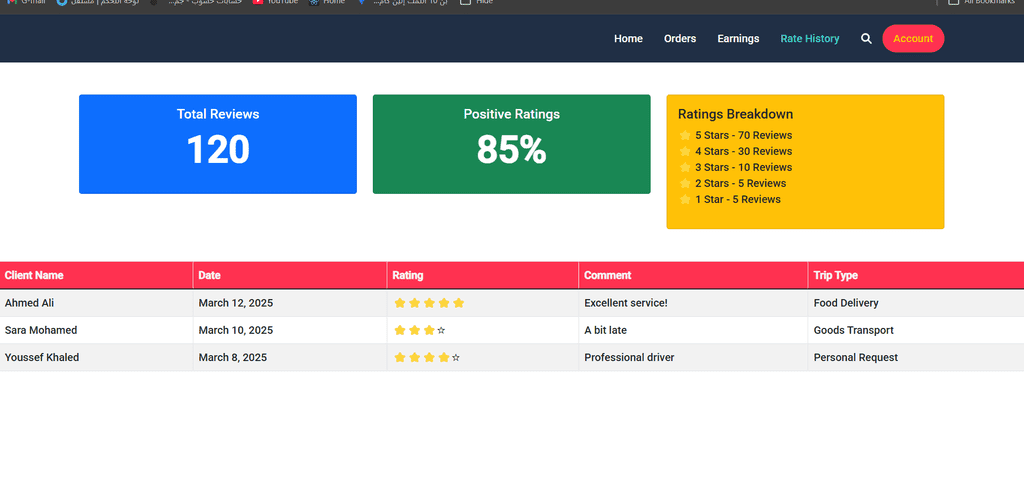Click the 85% Positive Ratings card
This screenshot has width=1024, height=478.
point(511,144)
